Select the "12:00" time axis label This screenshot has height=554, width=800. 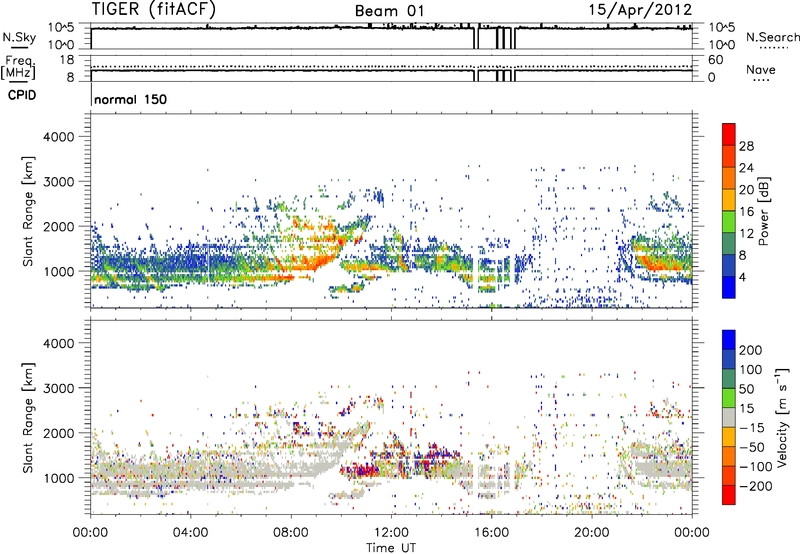pyautogui.click(x=391, y=533)
